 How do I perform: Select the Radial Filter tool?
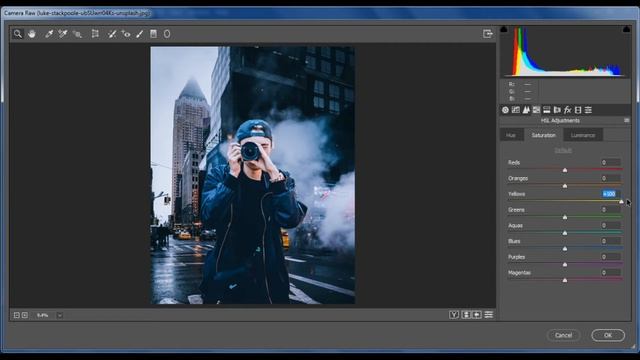point(167,34)
